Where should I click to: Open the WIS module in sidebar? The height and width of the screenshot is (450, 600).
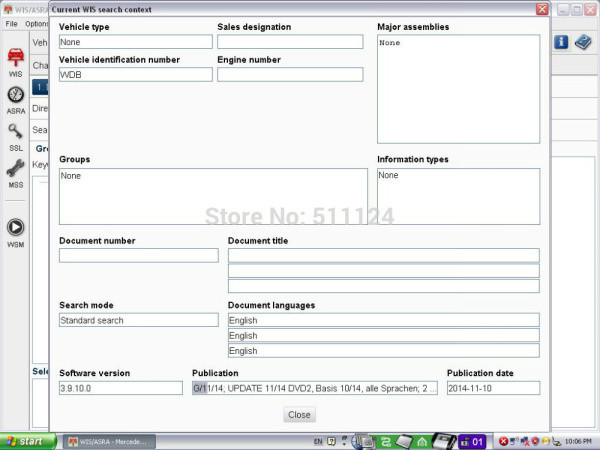(x=16, y=62)
